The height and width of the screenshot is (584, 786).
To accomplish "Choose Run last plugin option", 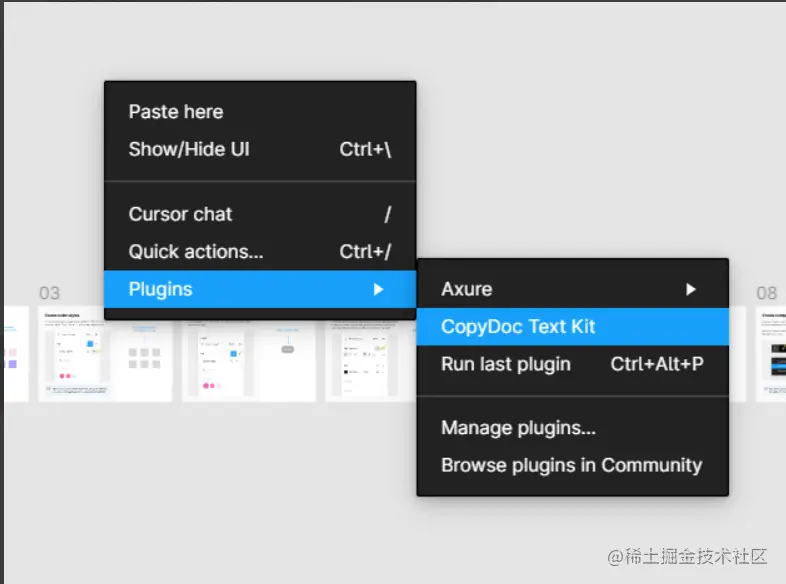I will tap(572, 364).
